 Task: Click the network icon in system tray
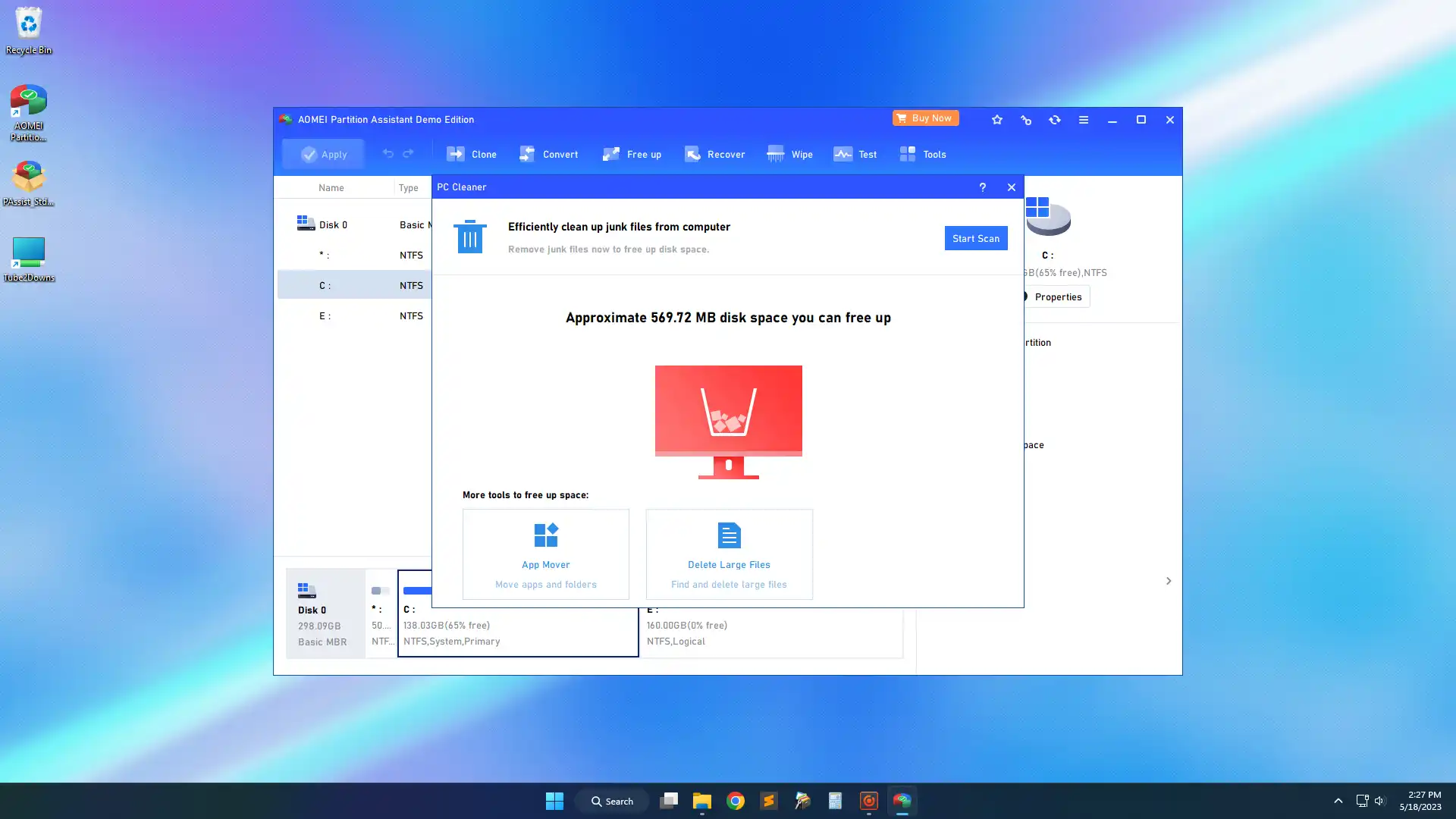[x=1362, y=801]
